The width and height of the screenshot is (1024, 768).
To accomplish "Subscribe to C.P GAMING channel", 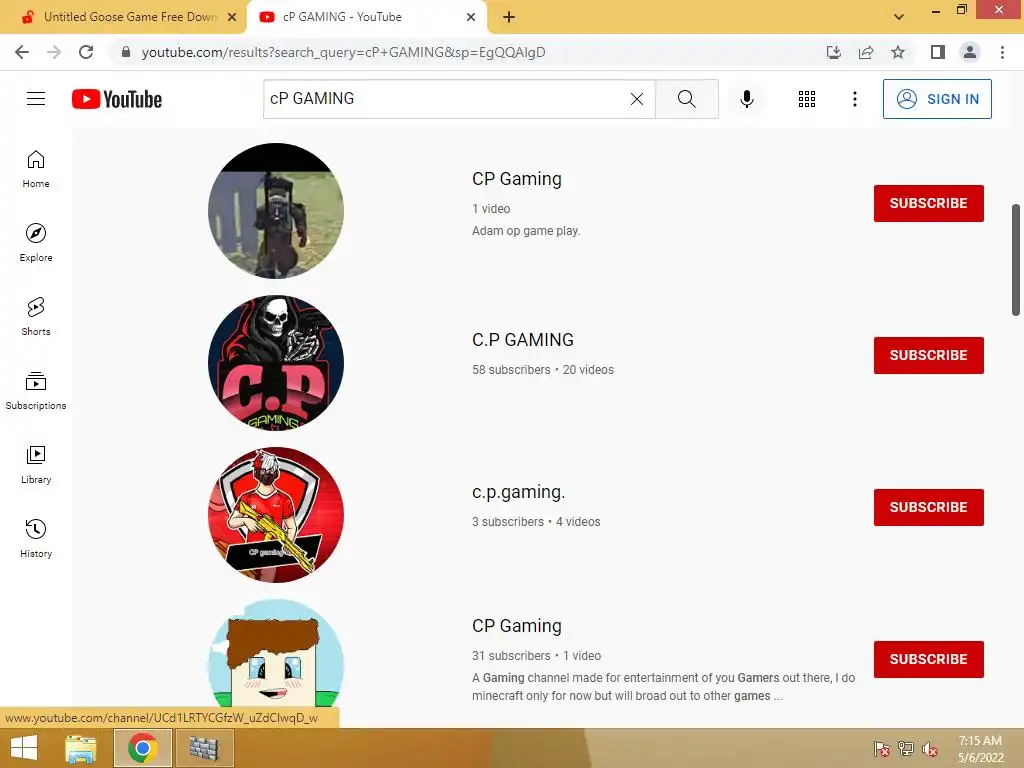I will point(929,355).
